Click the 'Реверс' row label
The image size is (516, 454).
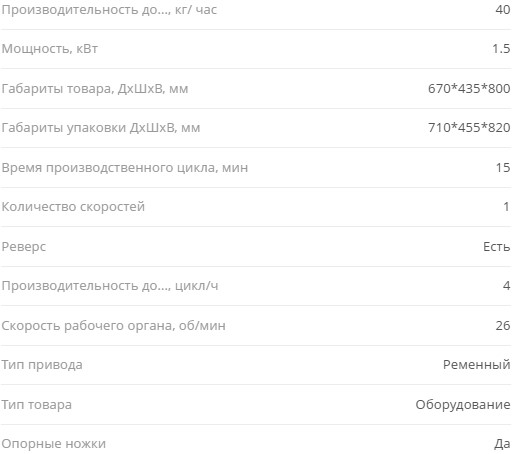24,247
